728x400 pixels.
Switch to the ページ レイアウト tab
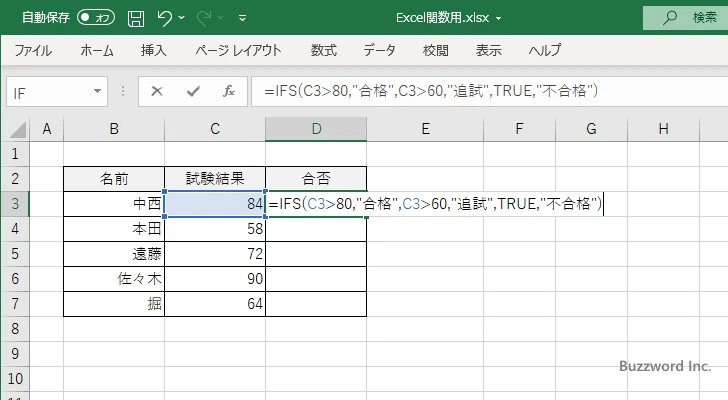238,50
